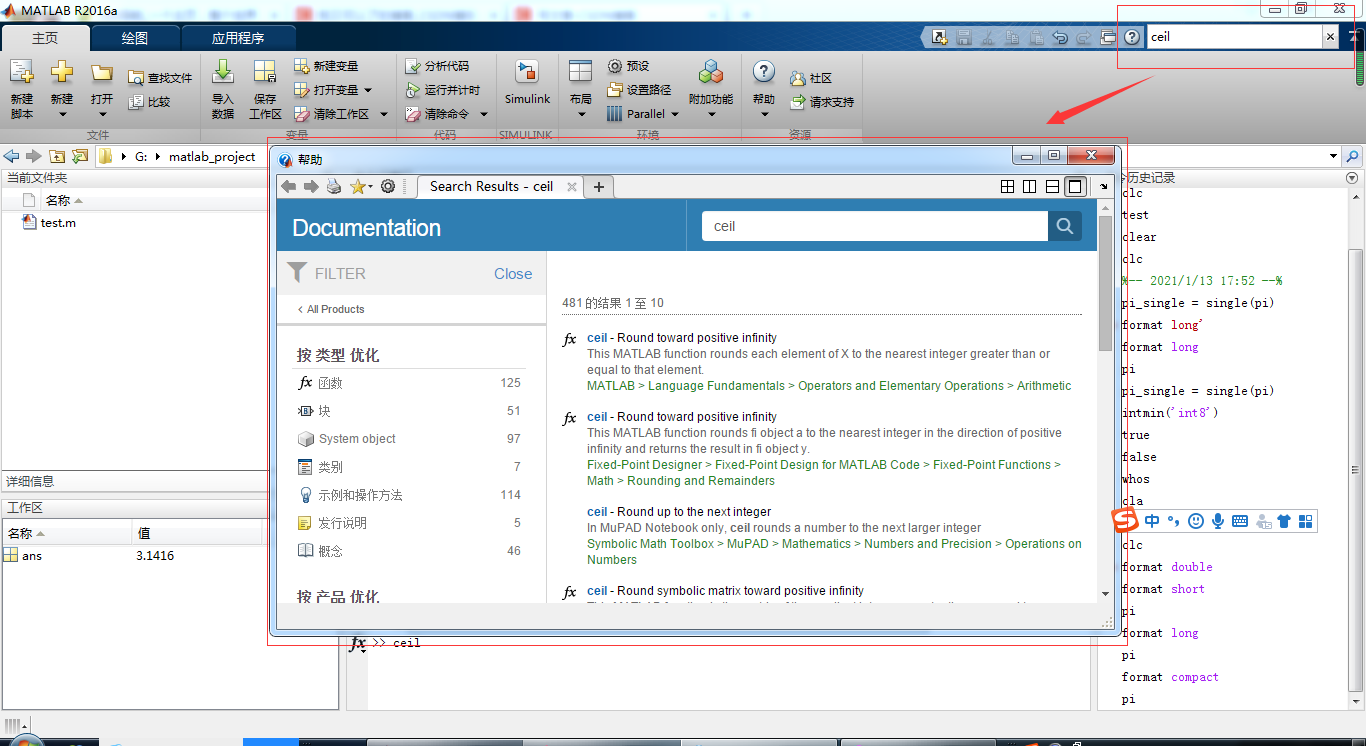Click quick access Help question-mark icon
The image size is (1366, 746).
pos(1132,37)
